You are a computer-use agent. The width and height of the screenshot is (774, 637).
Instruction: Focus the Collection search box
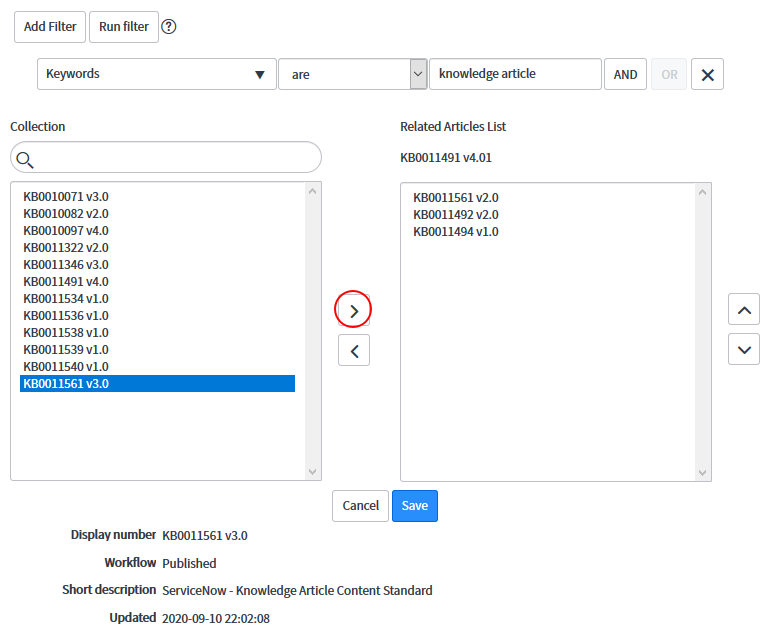coord(175,158)
